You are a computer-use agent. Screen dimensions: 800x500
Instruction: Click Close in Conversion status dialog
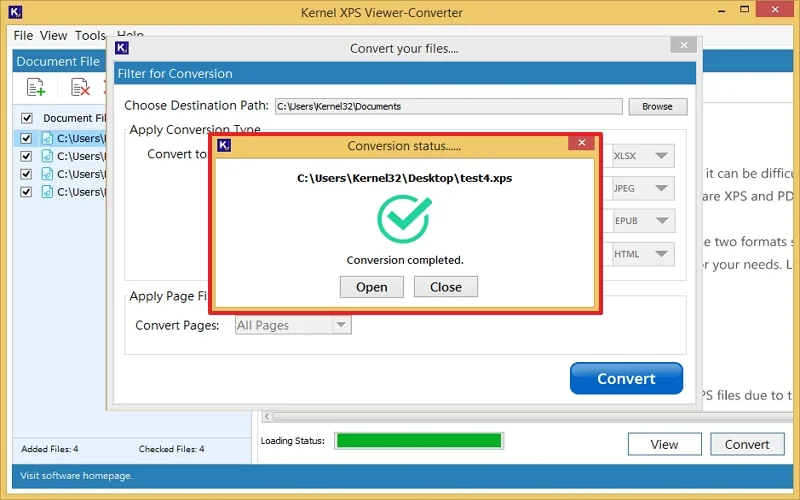tap(445, 287)
